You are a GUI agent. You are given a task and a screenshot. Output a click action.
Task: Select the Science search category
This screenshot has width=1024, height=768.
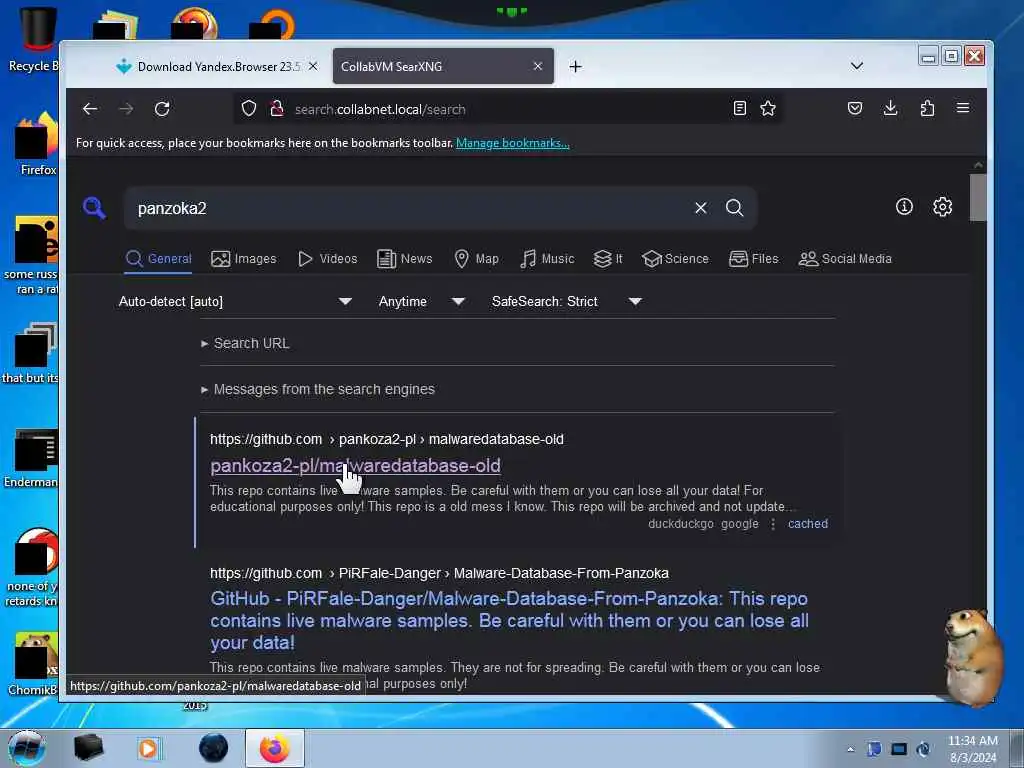(x=675, y=259)
